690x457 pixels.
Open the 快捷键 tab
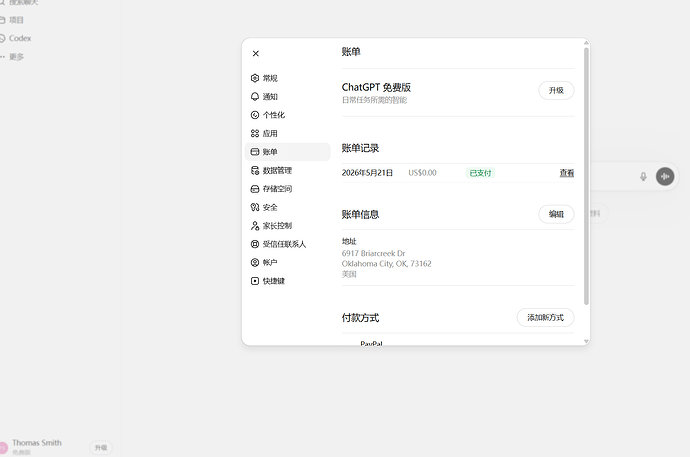coord(287,281)
